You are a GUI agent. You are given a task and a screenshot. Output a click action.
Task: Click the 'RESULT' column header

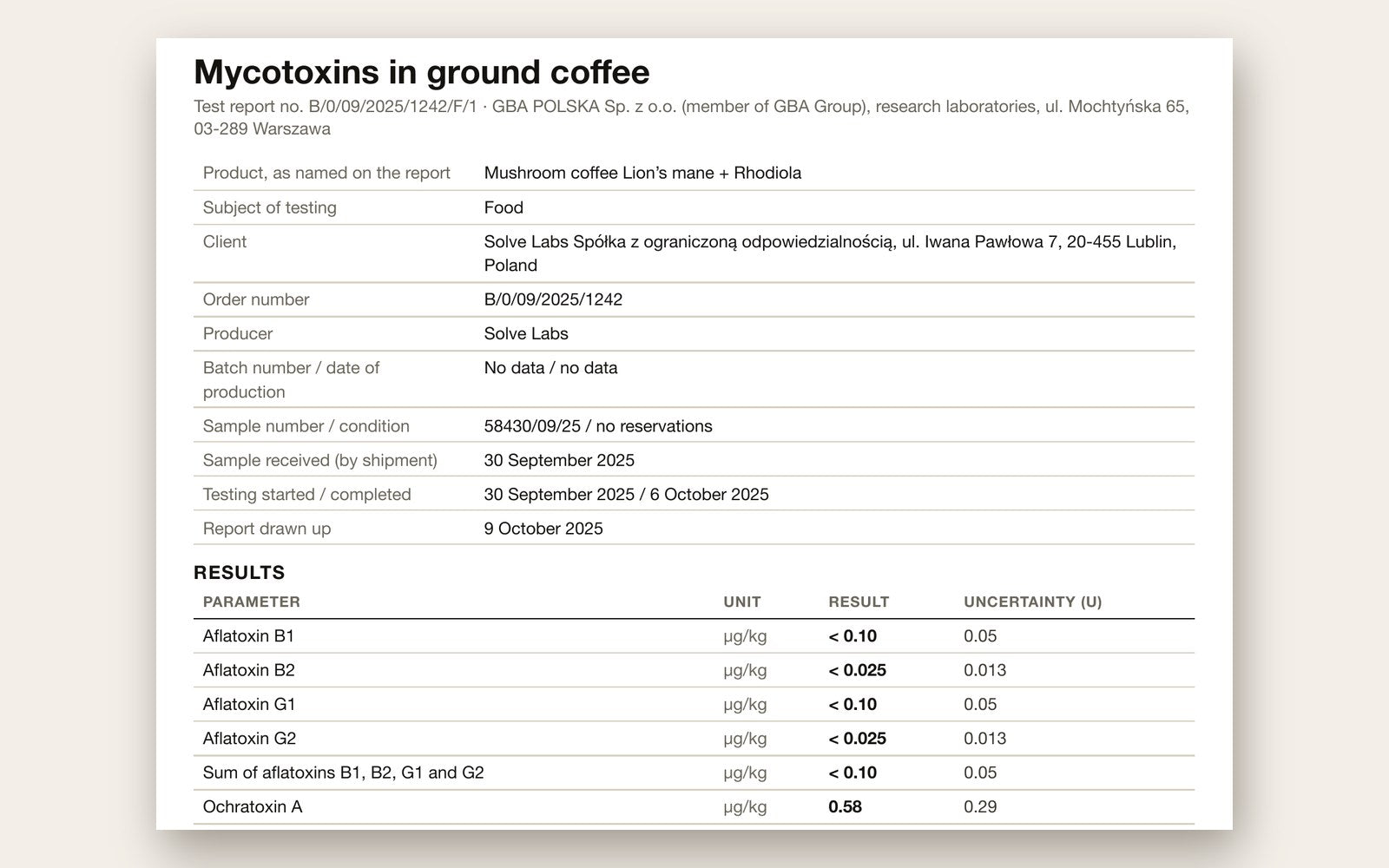tap(859, 602)
